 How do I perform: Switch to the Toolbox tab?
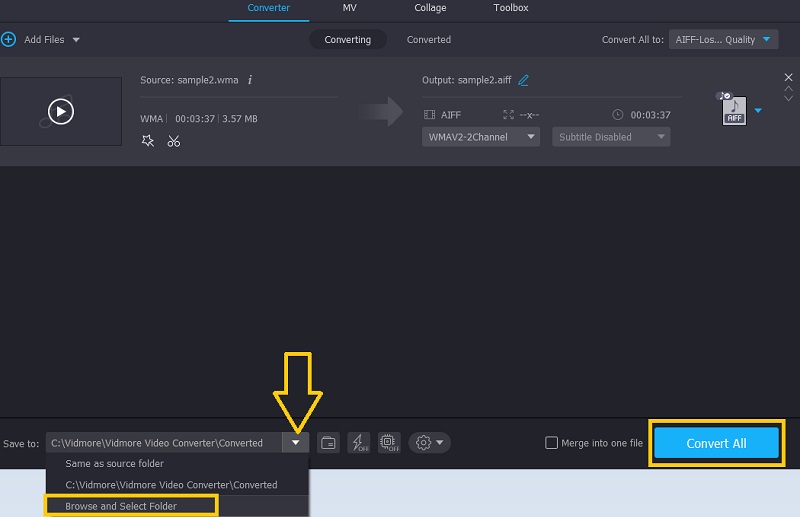pos(510,8)
